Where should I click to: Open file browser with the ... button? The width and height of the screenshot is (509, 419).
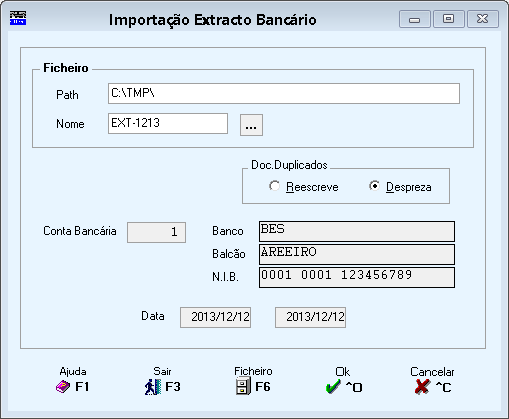click(x=251, y=125)
